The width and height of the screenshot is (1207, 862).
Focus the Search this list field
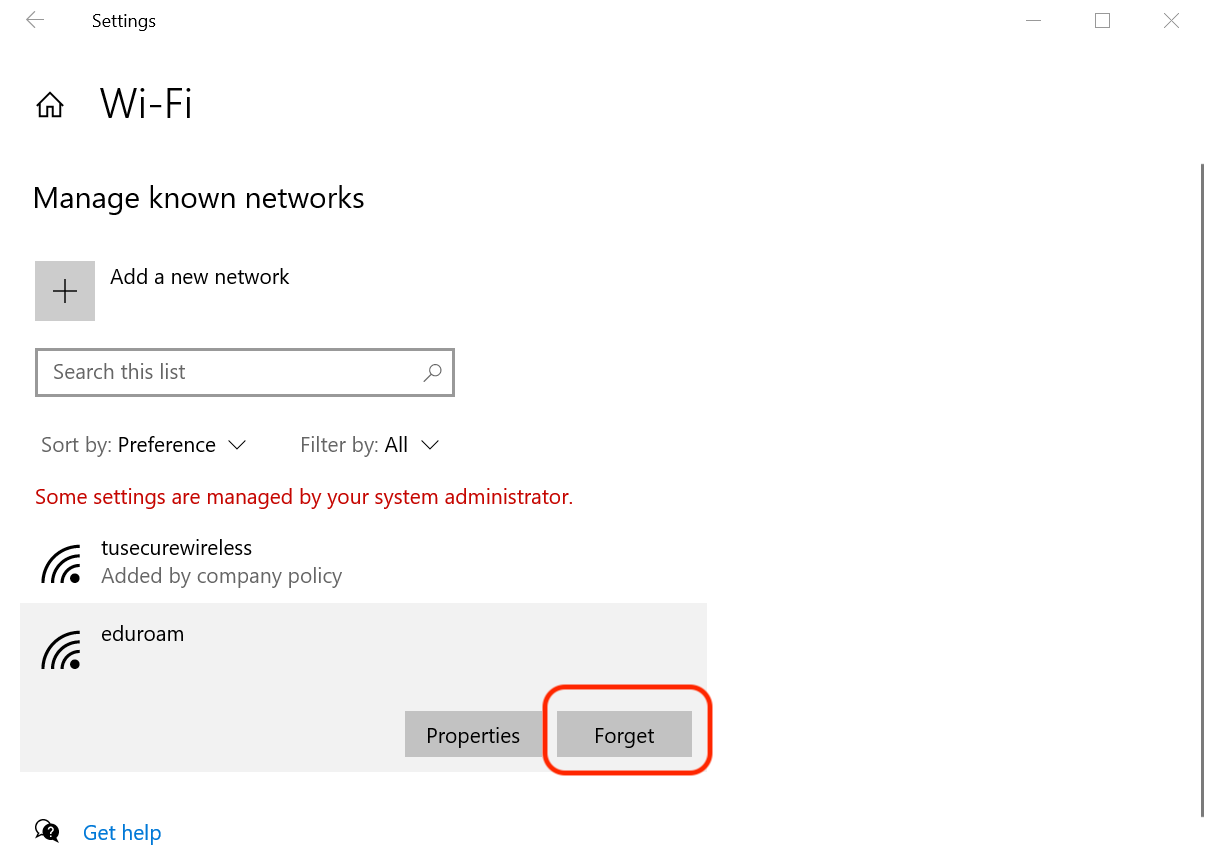(230, 372)
